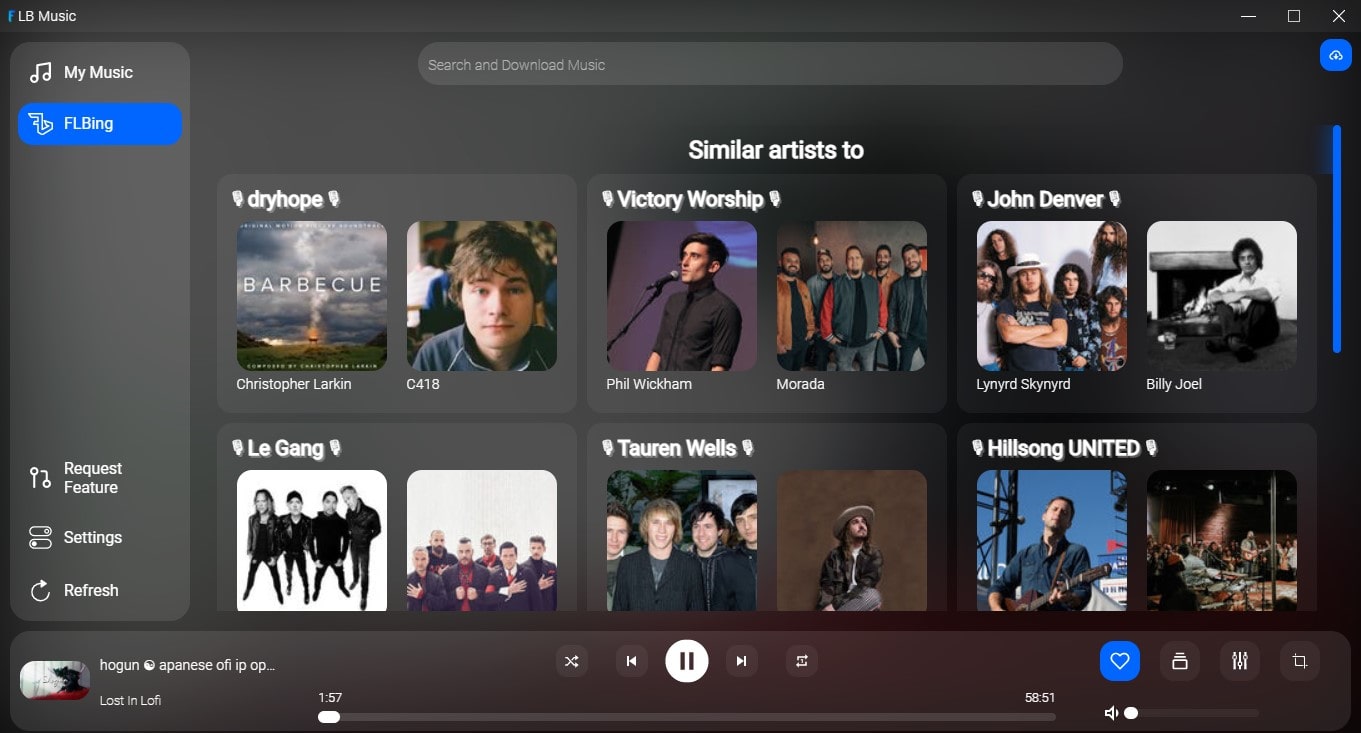Click the song progress bar
The height and width of the screenshot is (733, 1361).
click(x=687, y=716)
